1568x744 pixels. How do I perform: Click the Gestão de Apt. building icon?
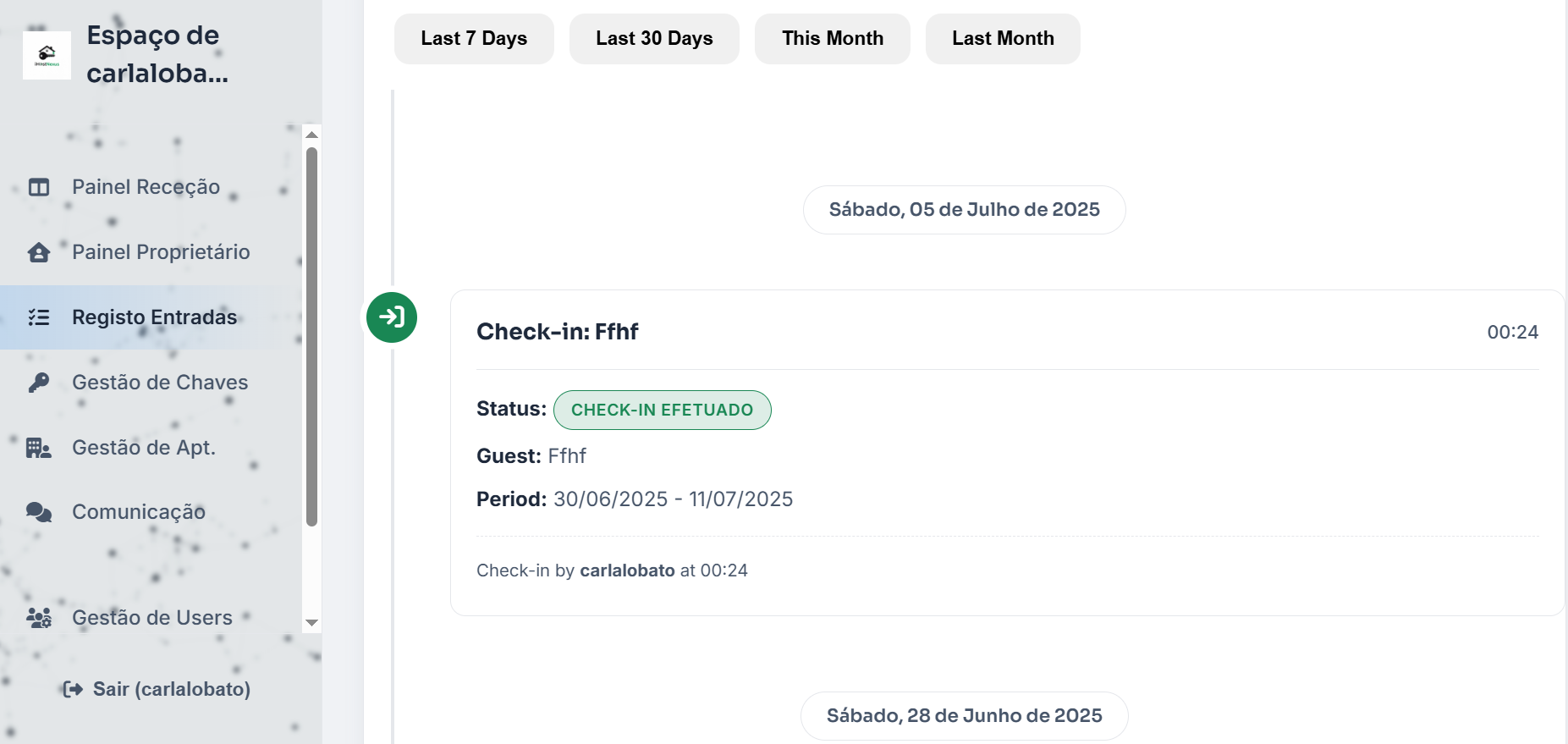(x=39, y=448)
